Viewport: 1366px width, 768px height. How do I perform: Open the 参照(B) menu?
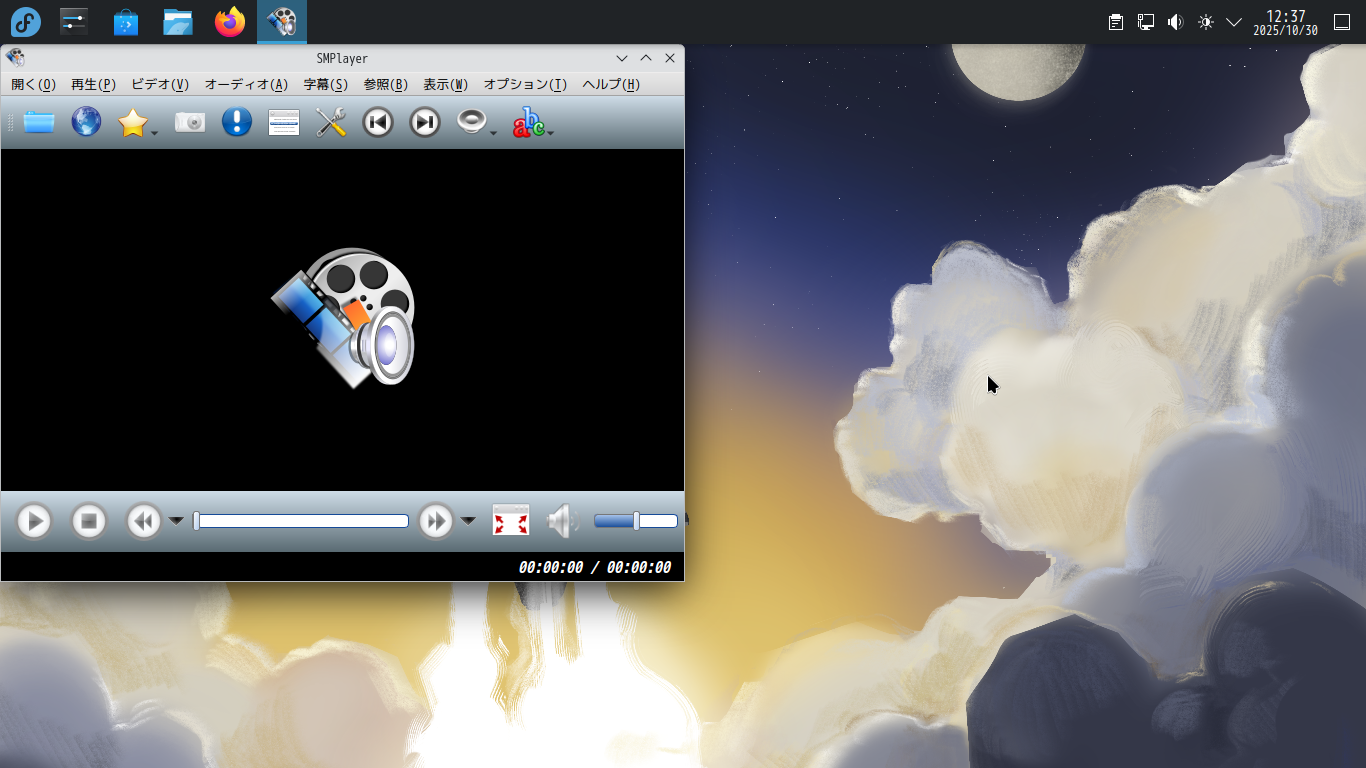click(386, 85)
